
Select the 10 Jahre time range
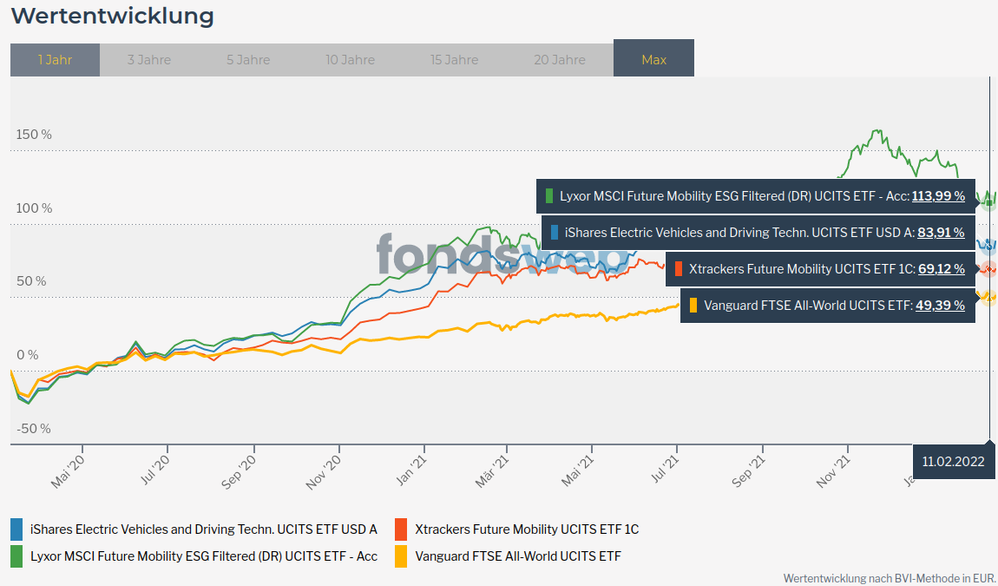350,60
